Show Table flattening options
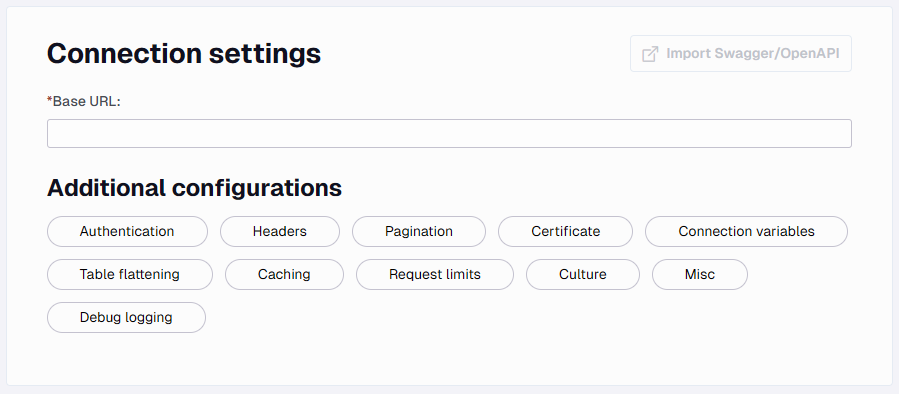 (130, 275)
